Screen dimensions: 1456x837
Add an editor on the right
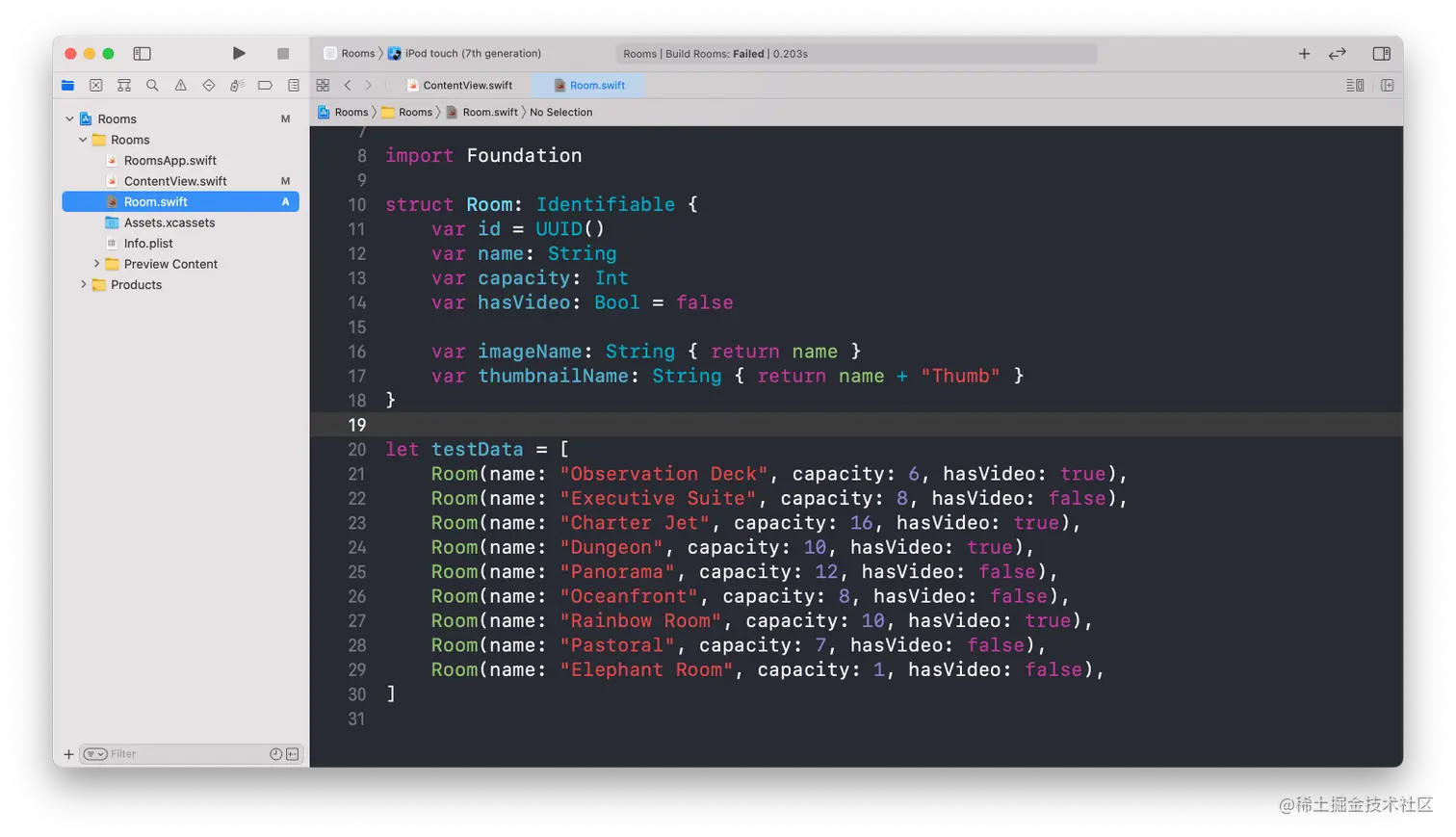[x=1388, y=86]
